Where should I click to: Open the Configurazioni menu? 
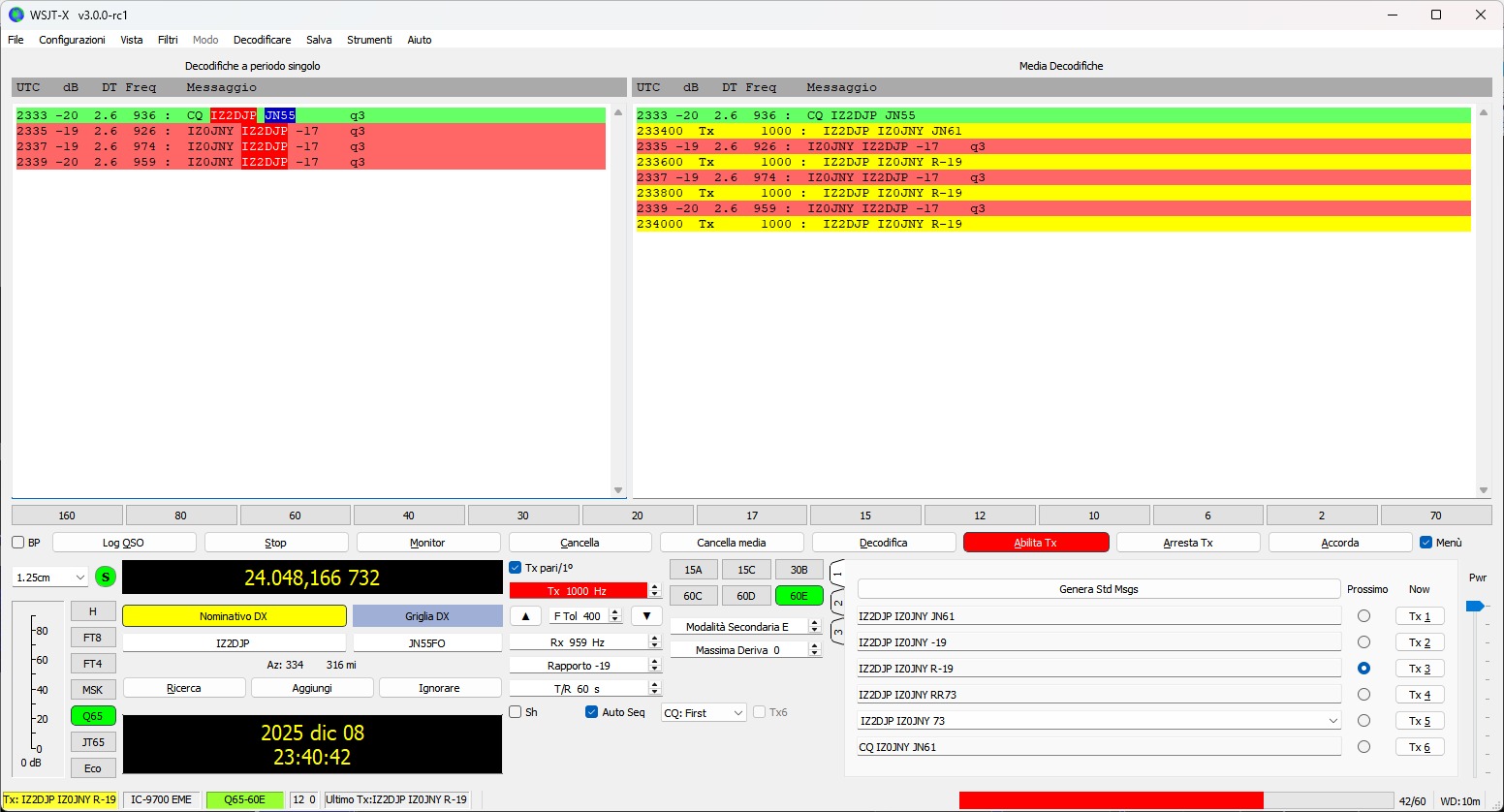[72, 40]
